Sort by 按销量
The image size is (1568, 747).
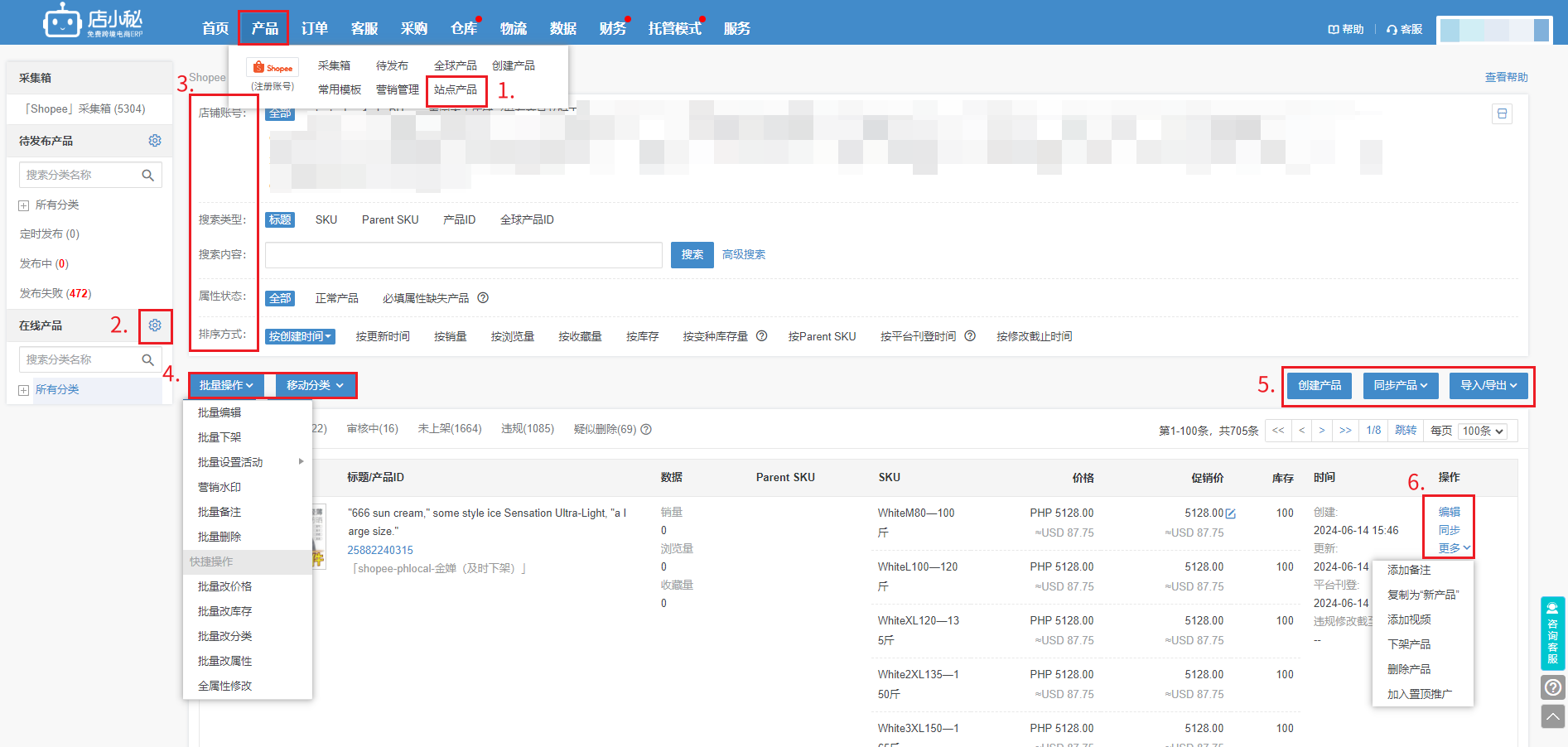click(451, 336)
